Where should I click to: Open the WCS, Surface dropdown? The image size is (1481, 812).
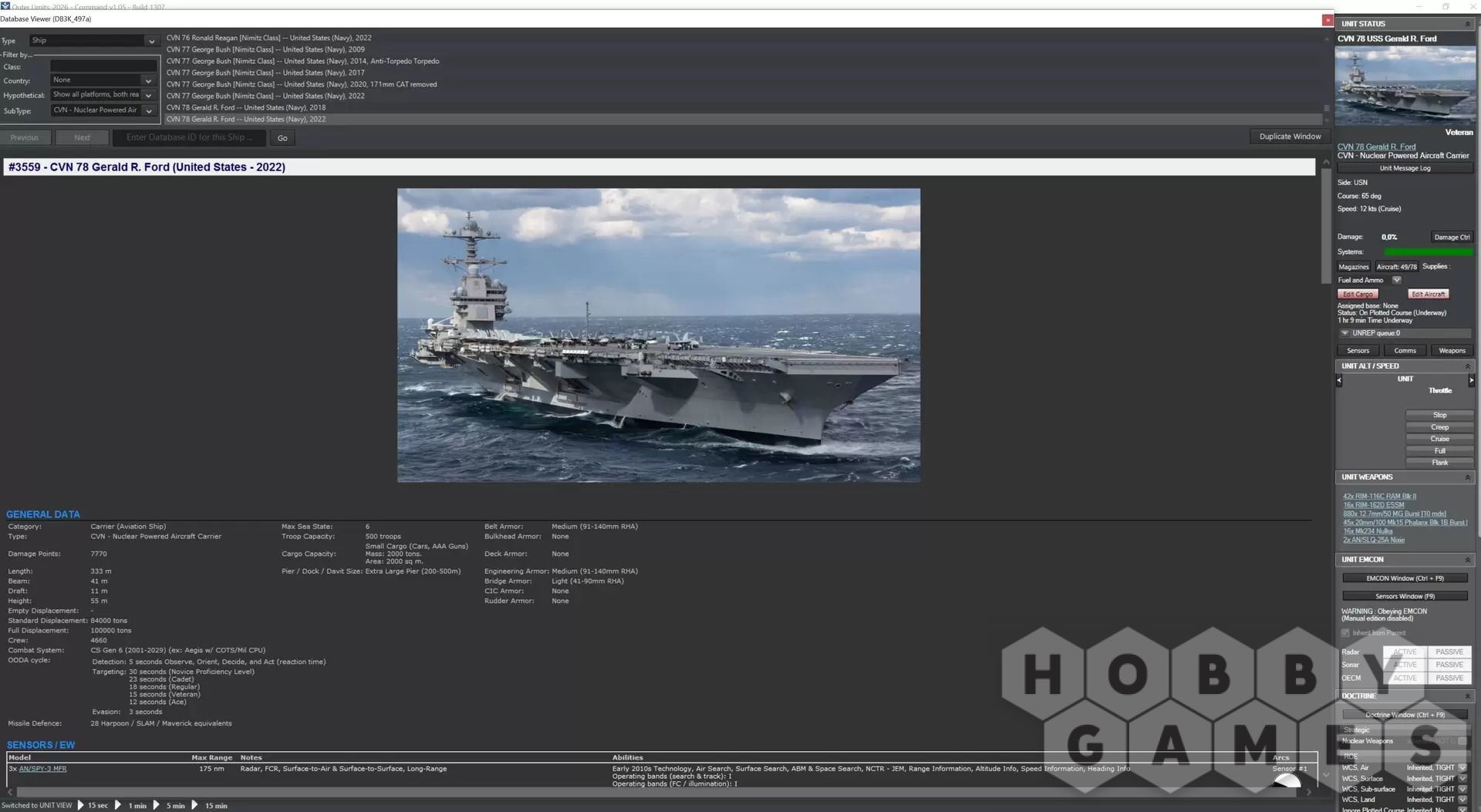(x=1462, y=779)
